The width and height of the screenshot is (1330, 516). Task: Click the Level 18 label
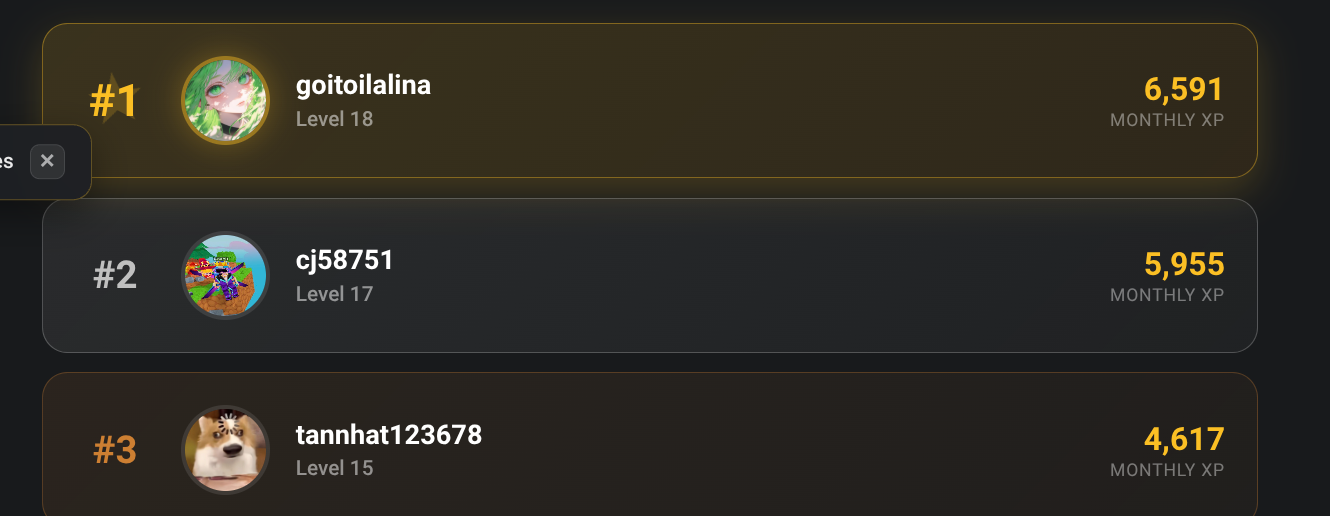[x=334, y=119]
